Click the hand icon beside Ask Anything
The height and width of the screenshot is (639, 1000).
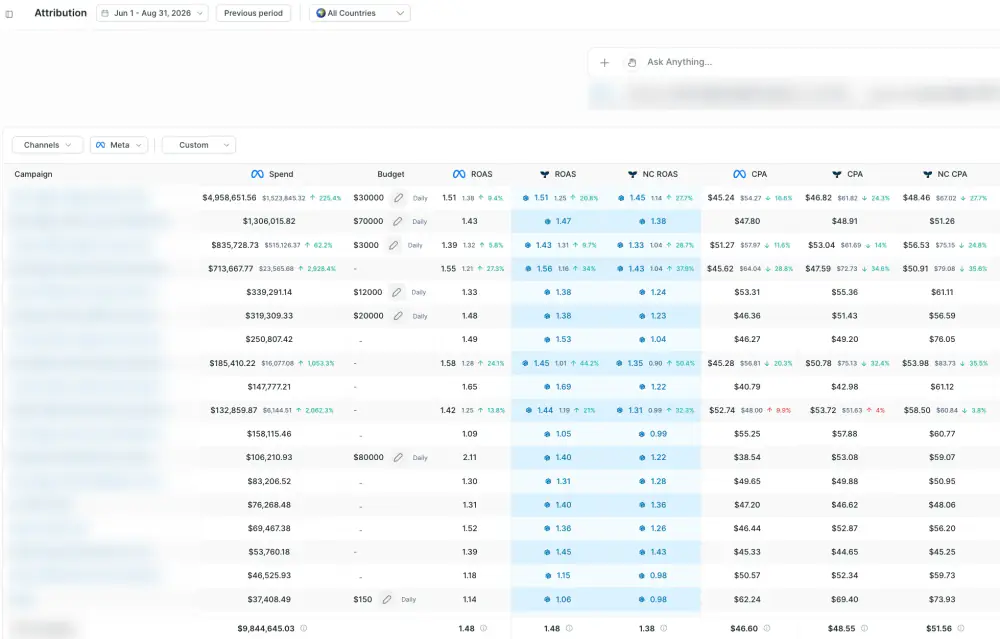tap(631, 62)
